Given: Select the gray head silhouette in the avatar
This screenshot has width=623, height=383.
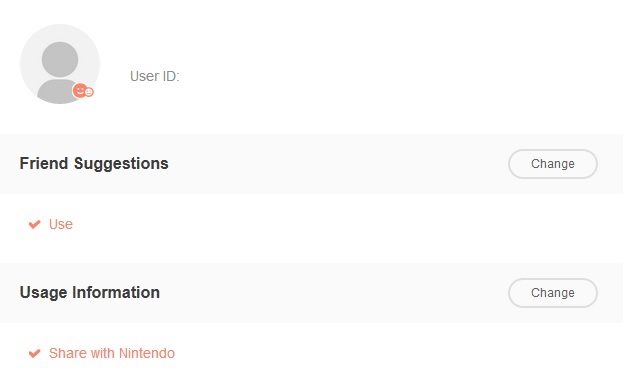Looking at the screenshot, I should pyautogui.click(x=60, y=60).
